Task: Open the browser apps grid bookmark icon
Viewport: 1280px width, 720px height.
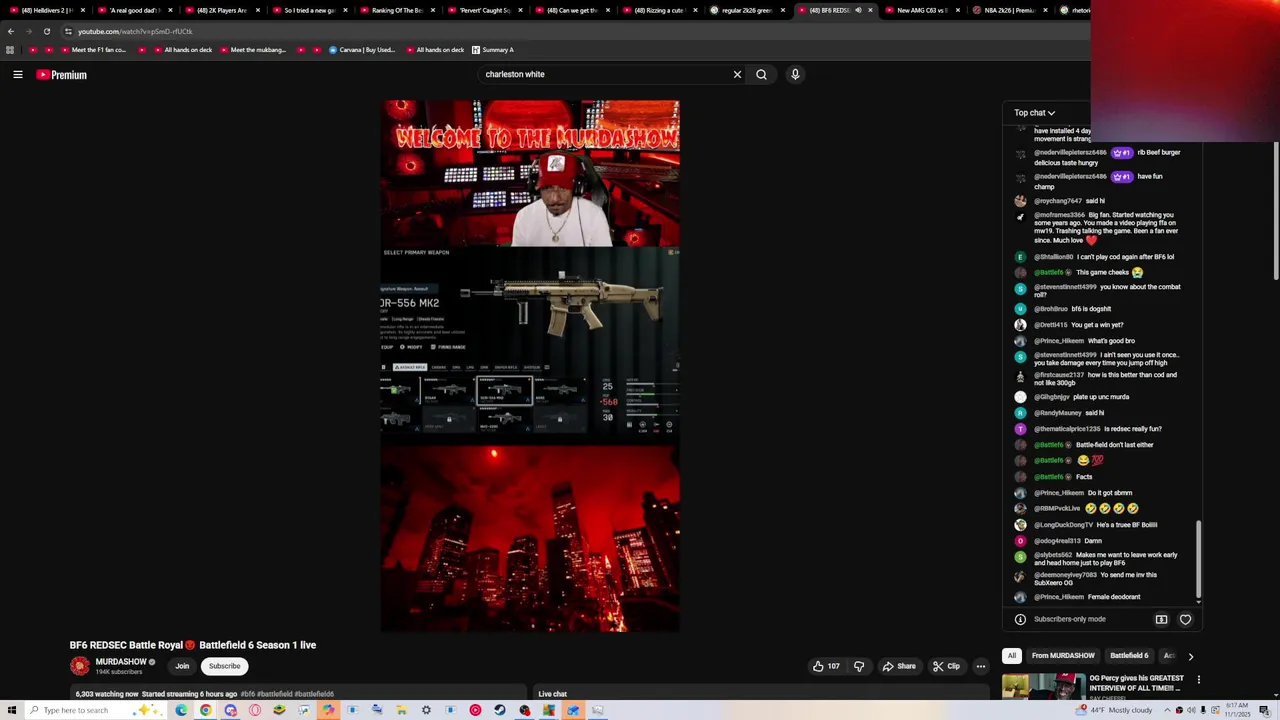Action: [x=10, y=50]
